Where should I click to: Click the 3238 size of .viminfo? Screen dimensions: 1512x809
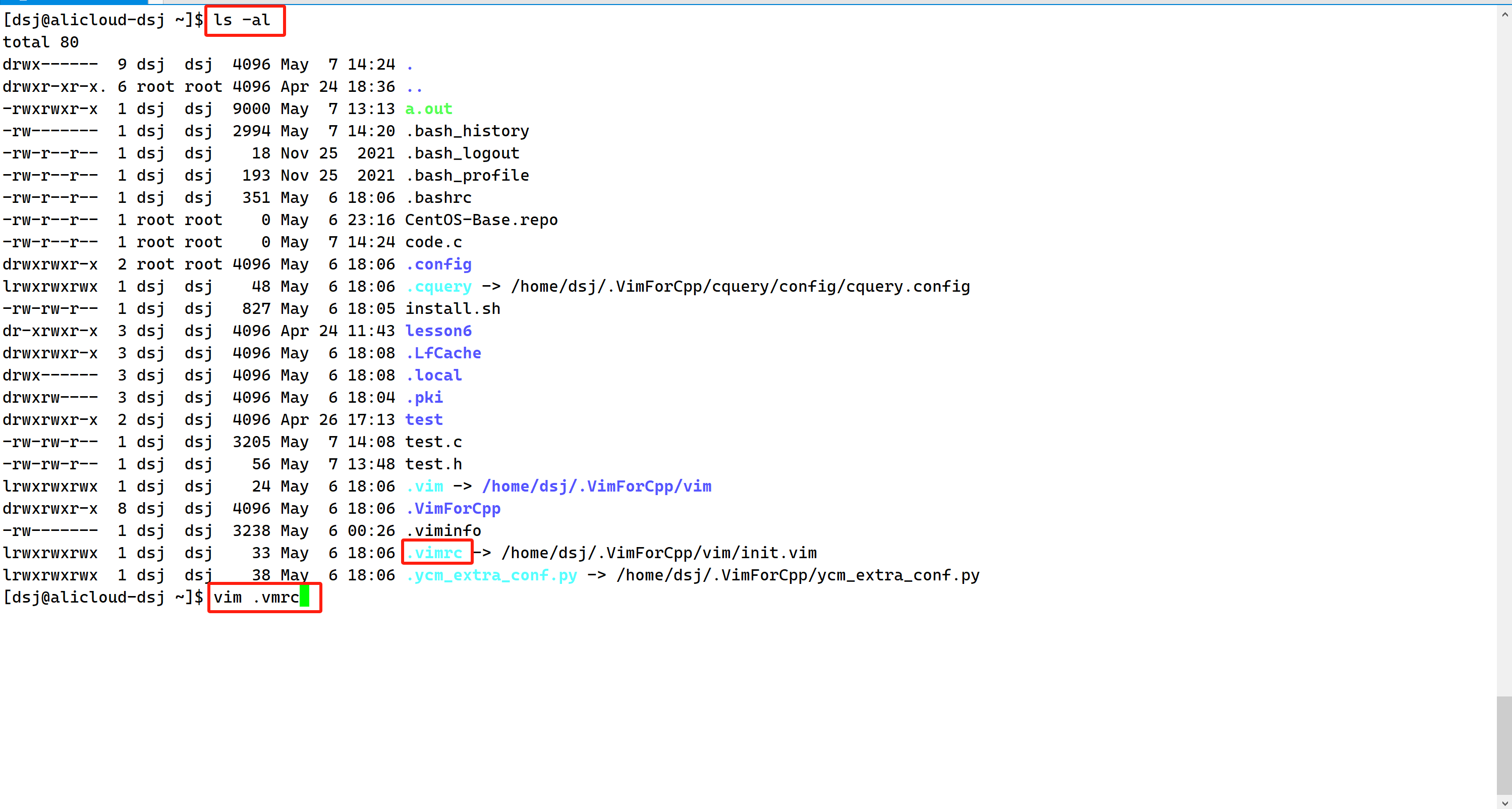coord(251,531)
